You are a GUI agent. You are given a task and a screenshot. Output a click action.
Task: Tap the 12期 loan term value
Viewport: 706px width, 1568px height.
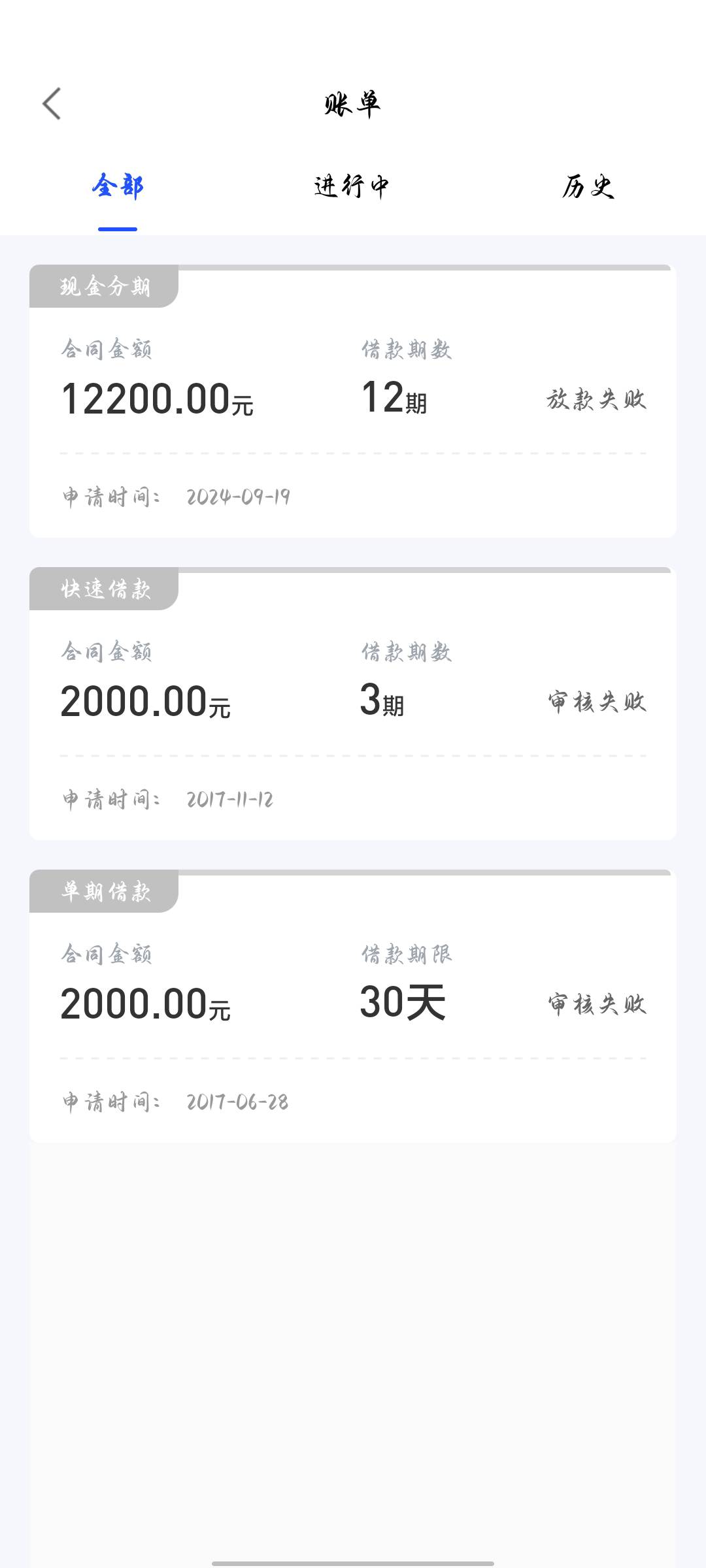394,397
